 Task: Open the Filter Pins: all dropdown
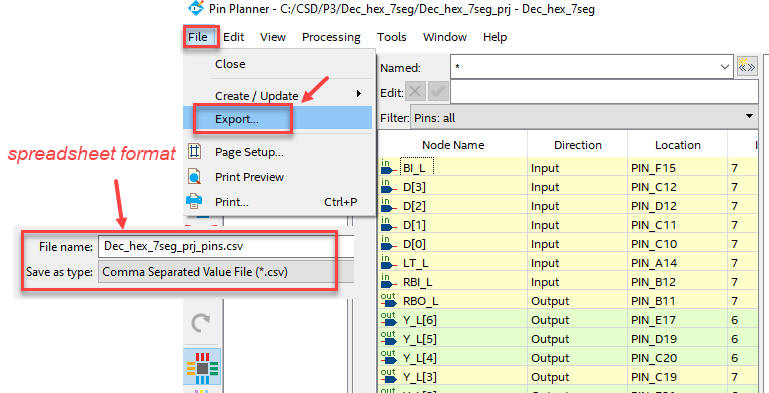[584, 118]
